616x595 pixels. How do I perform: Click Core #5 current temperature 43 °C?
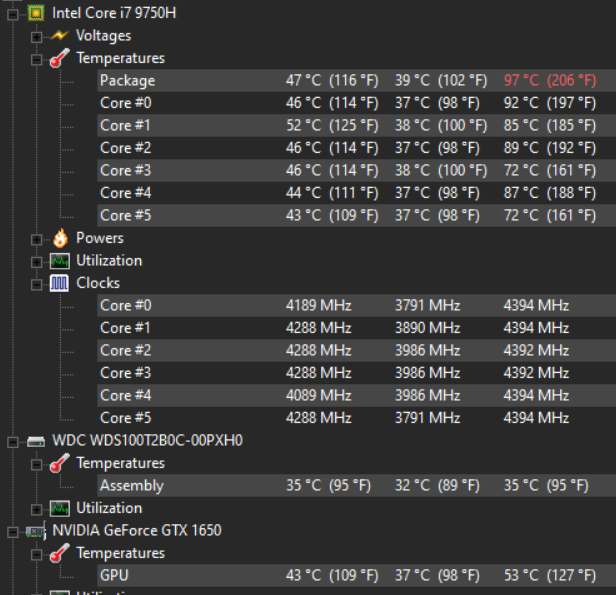pos(332,215)
